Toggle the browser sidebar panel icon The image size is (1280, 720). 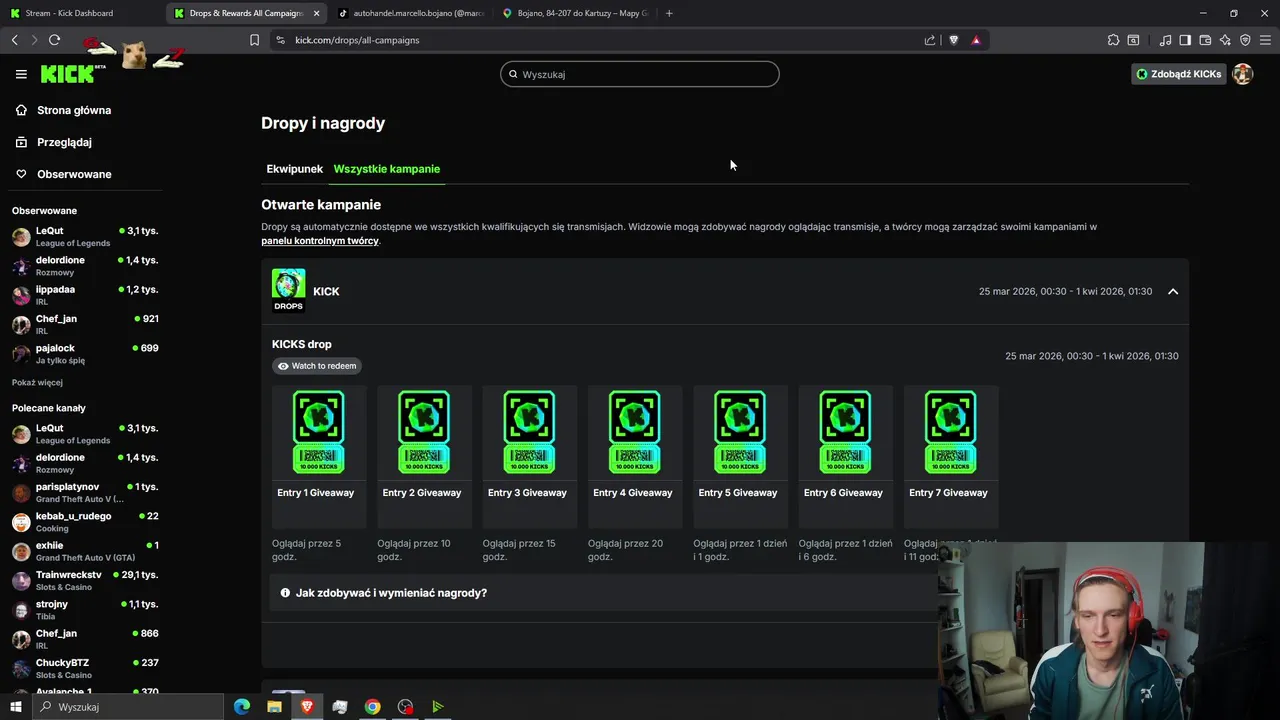pyautogui.click(x=1185, y=40)
